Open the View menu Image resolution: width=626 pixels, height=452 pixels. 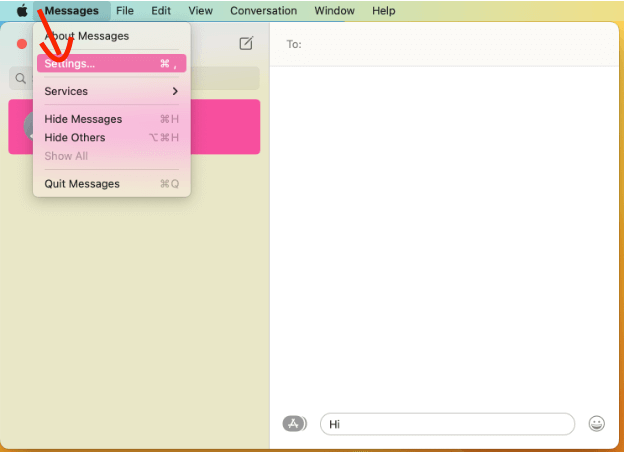pyautogui.click(x=200, y=11)
